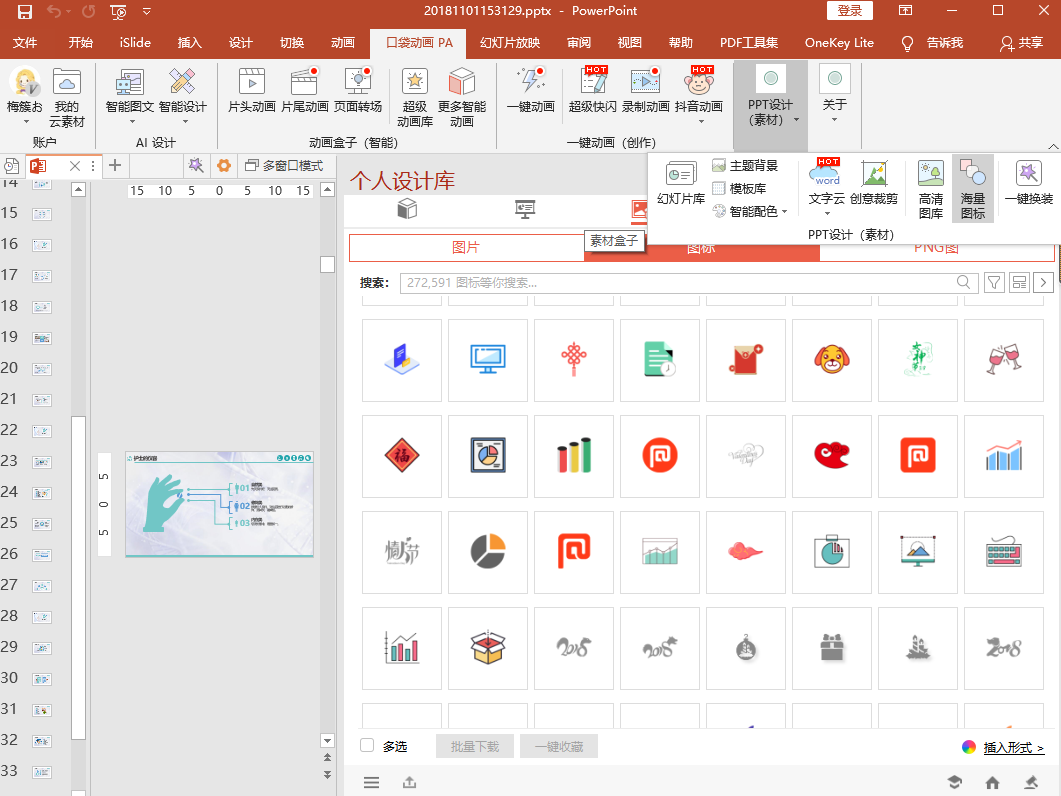The width and height of the screenshot is (1061, 796).
Task: Click 片头动画 intro animation icon
Action: click(x=252, y=90)
